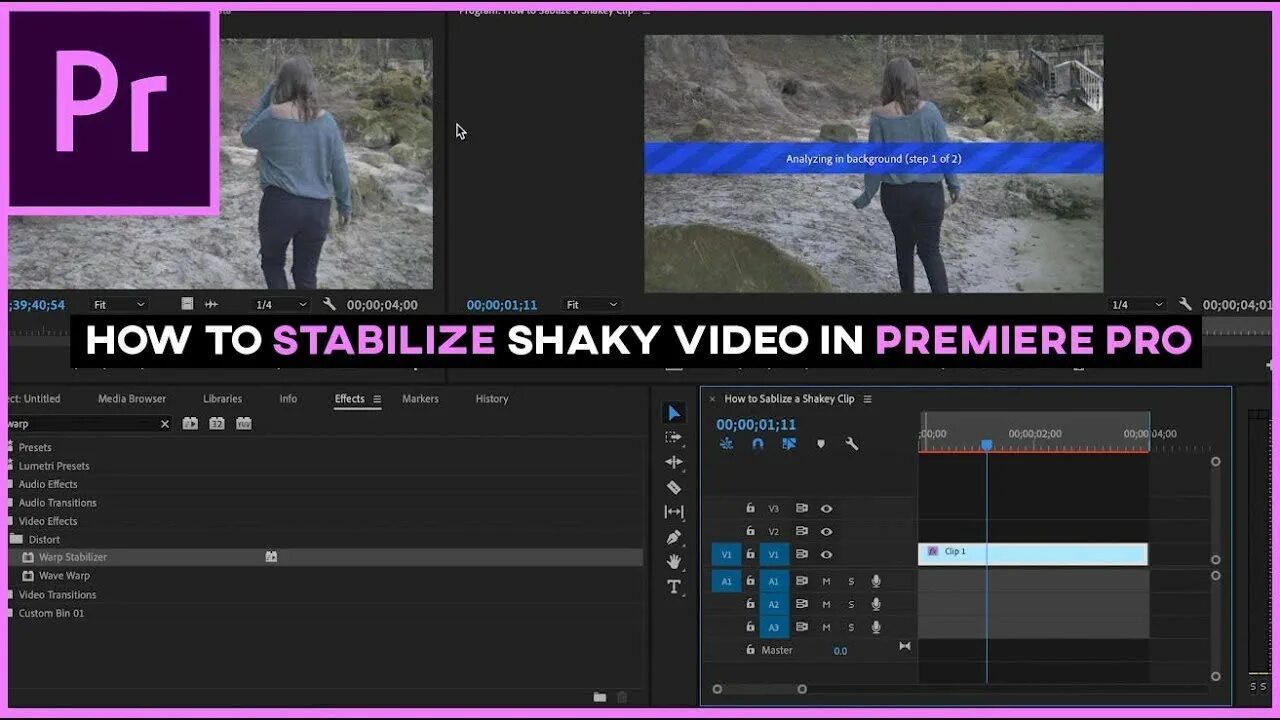Open program monitor 1/4 resolution dropdown
Screen dimensions: 1280x720
(x=1137, y=305)
